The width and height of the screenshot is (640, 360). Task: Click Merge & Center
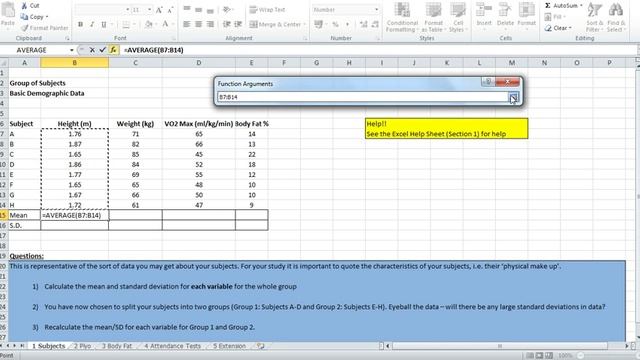[277, 24]
